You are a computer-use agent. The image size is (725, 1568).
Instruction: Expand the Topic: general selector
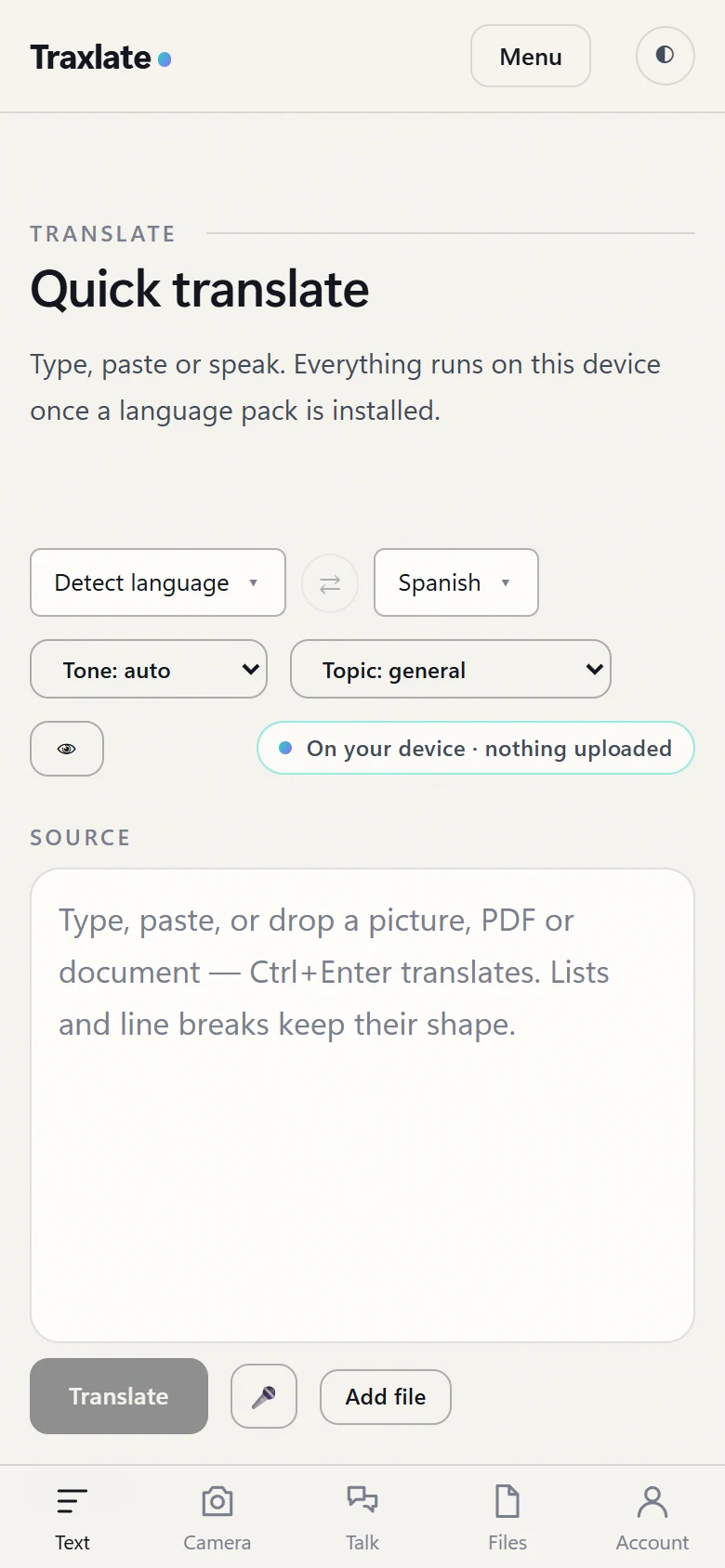(x=451, y=669)
